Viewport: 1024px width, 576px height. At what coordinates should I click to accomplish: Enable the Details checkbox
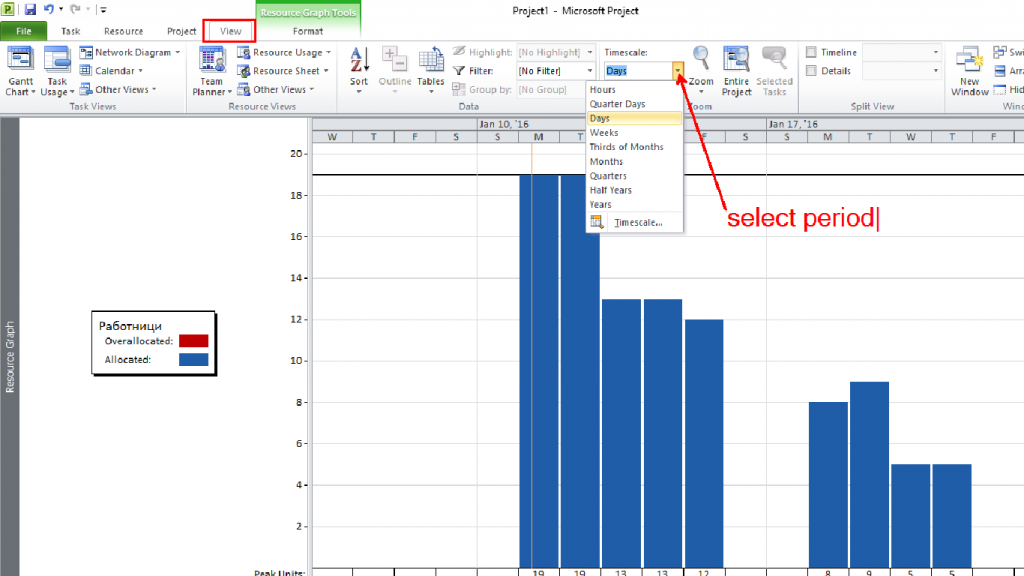click(x=811, y=71)
